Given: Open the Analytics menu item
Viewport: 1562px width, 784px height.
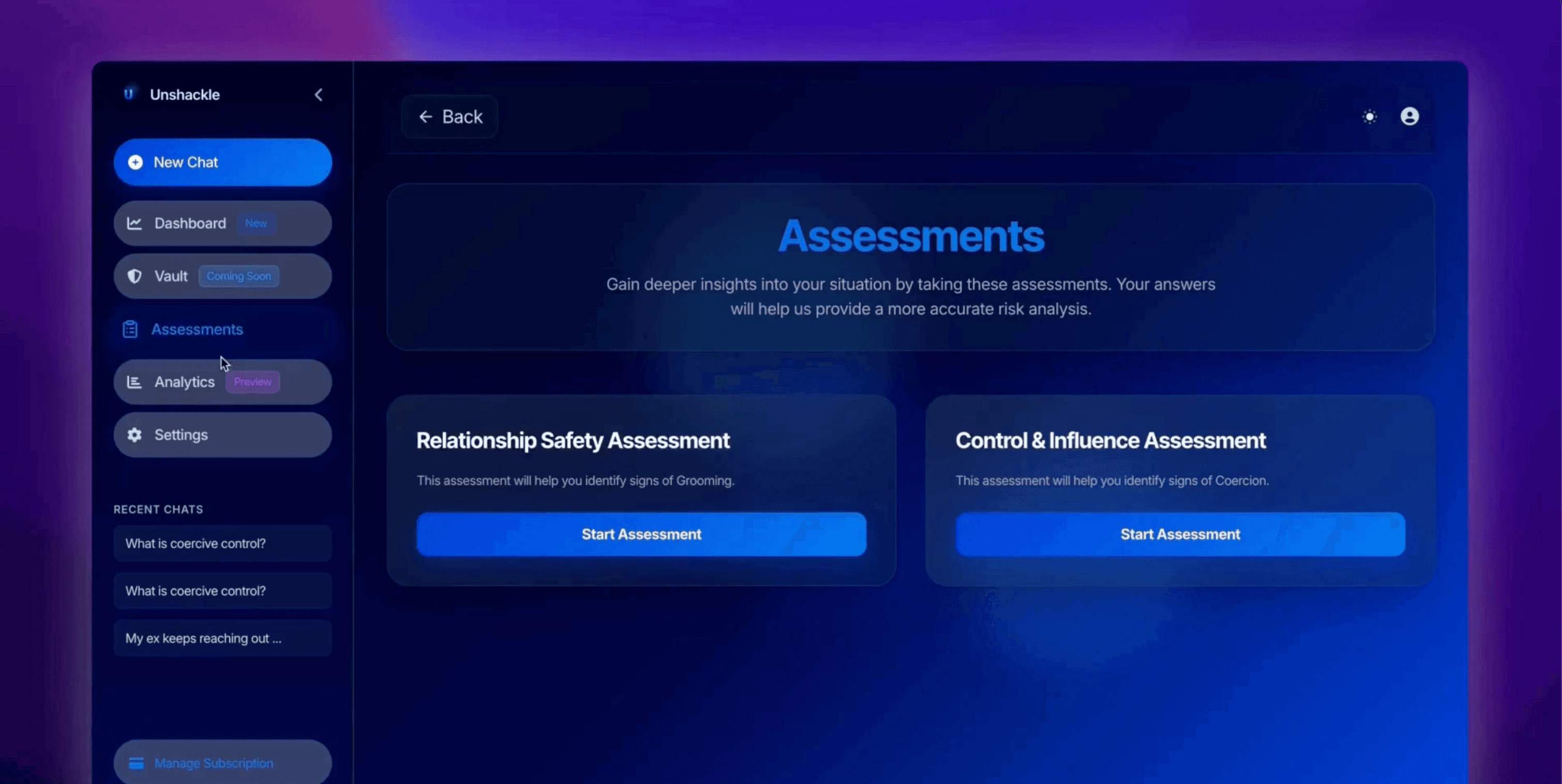Looking at the screenshot, I should (x=184, y=382).
